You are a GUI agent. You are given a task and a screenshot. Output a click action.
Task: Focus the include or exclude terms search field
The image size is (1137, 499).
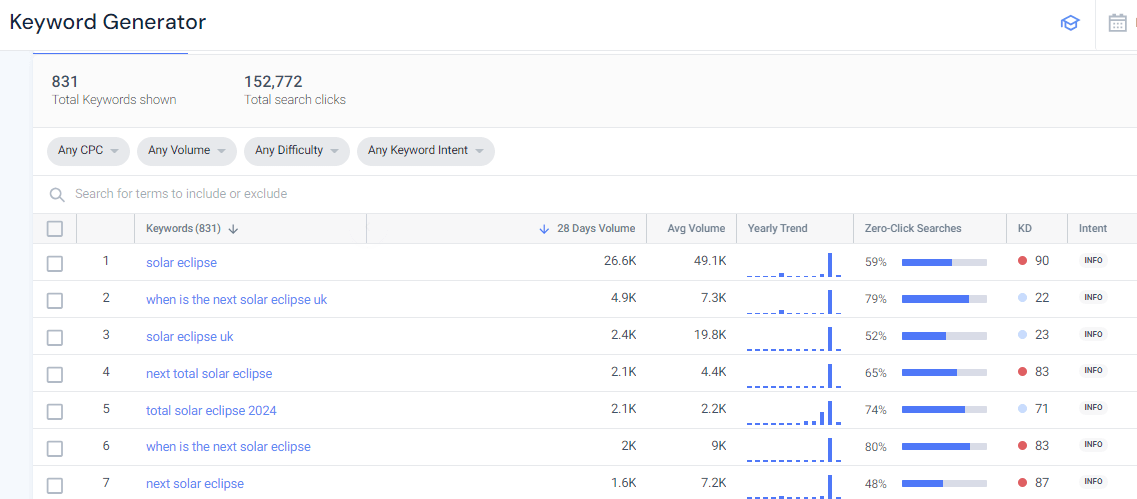[x=400, y=194]
